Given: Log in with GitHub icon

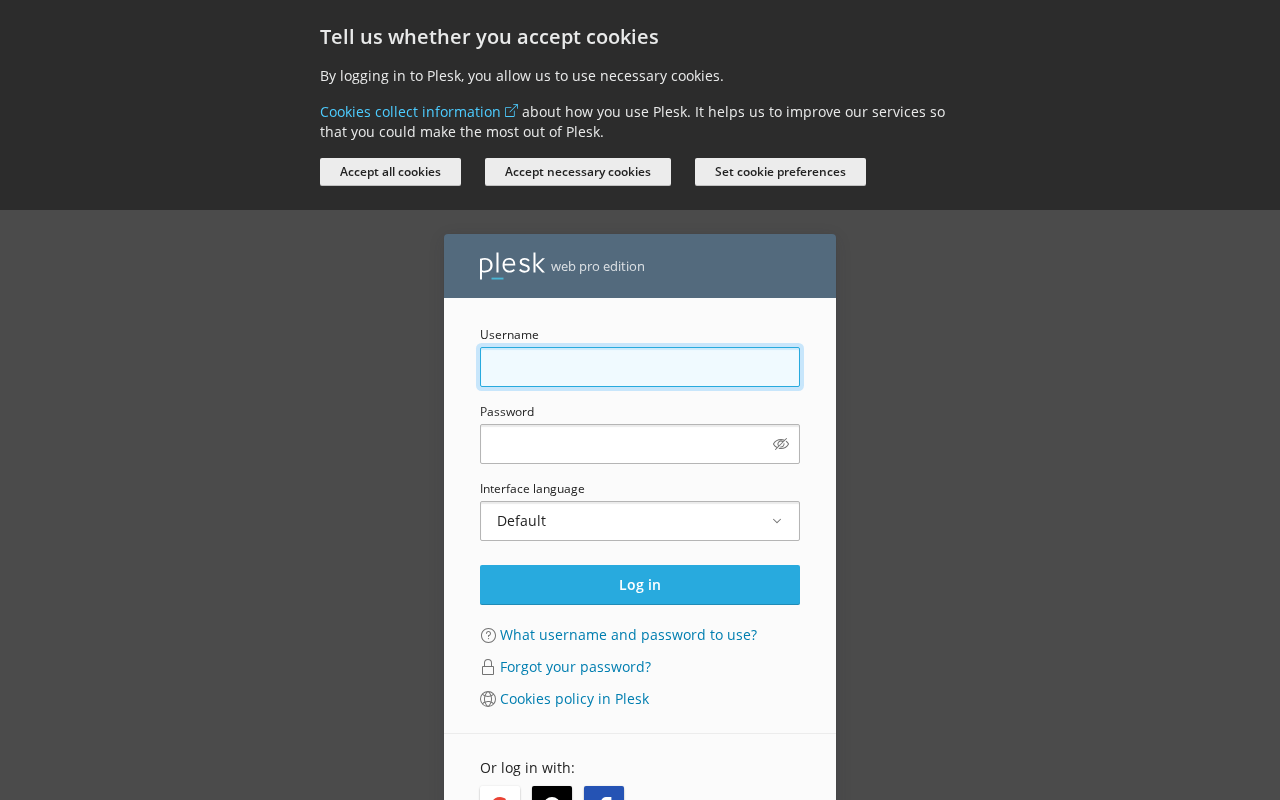Looking at the screenshot, I should [552, 793].
